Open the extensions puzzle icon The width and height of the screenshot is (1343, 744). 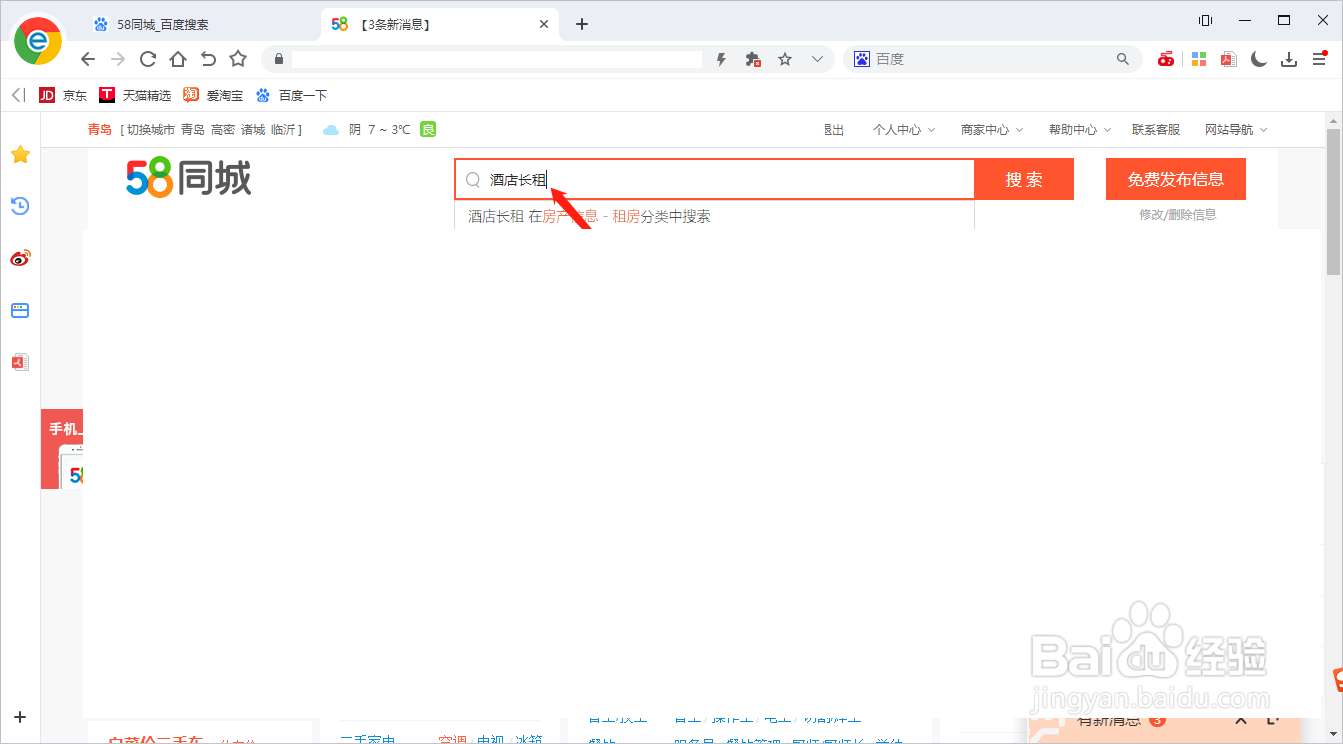[754, 60]
